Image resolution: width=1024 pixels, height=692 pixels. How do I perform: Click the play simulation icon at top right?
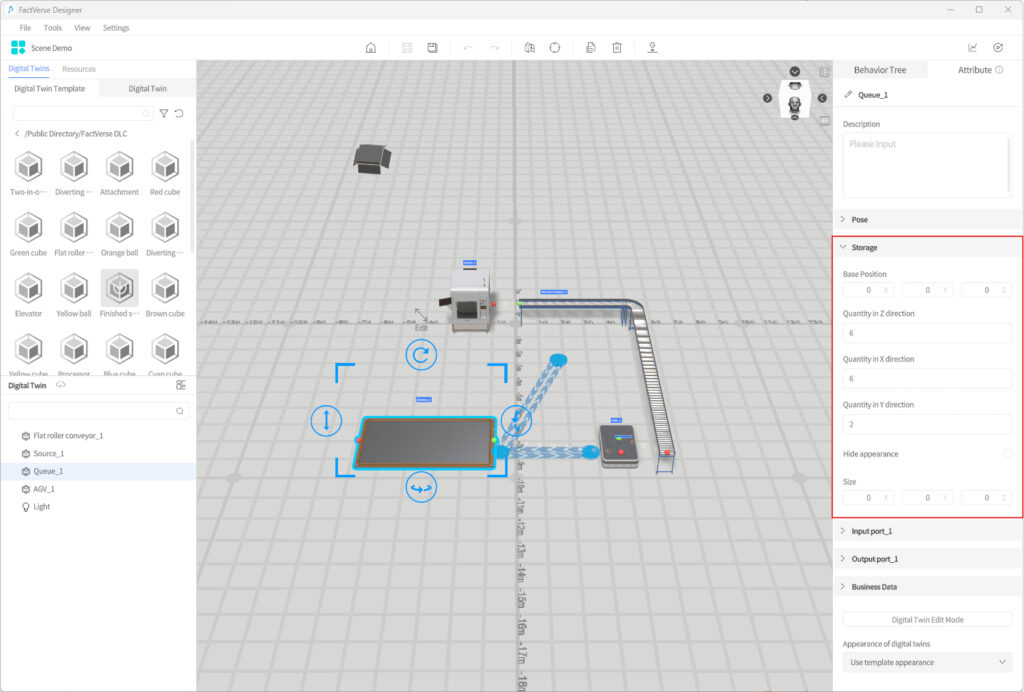(x=998, y=48)
